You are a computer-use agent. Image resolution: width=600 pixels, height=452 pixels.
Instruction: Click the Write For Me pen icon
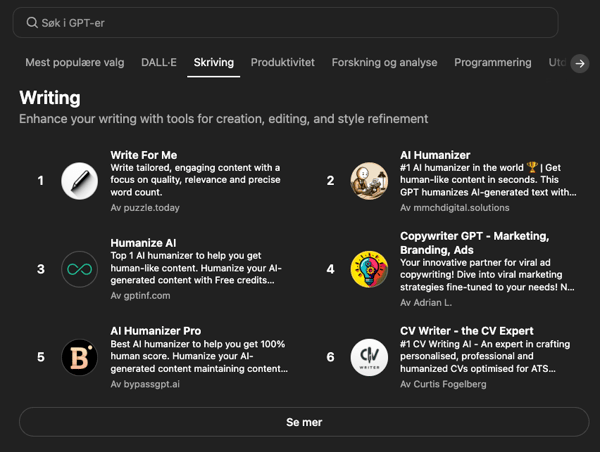(x=80, y=181)
